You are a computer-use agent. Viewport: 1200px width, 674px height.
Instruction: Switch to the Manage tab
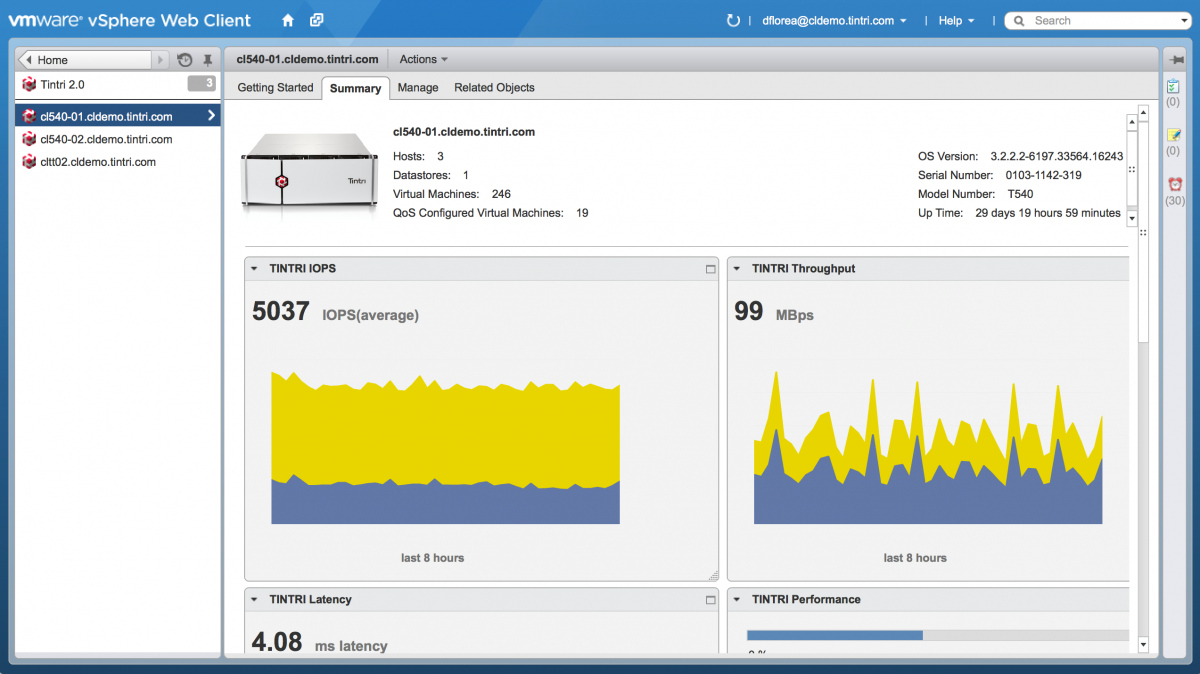point(417,87)
